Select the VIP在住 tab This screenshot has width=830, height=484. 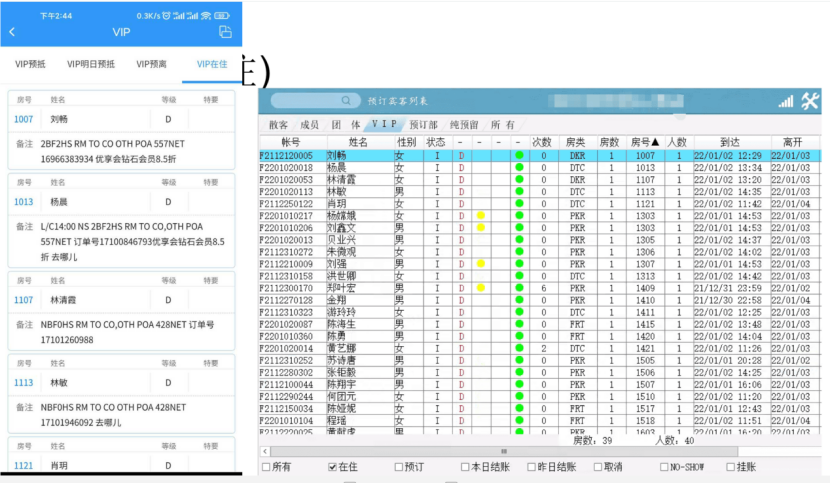(x=212, y=64)
